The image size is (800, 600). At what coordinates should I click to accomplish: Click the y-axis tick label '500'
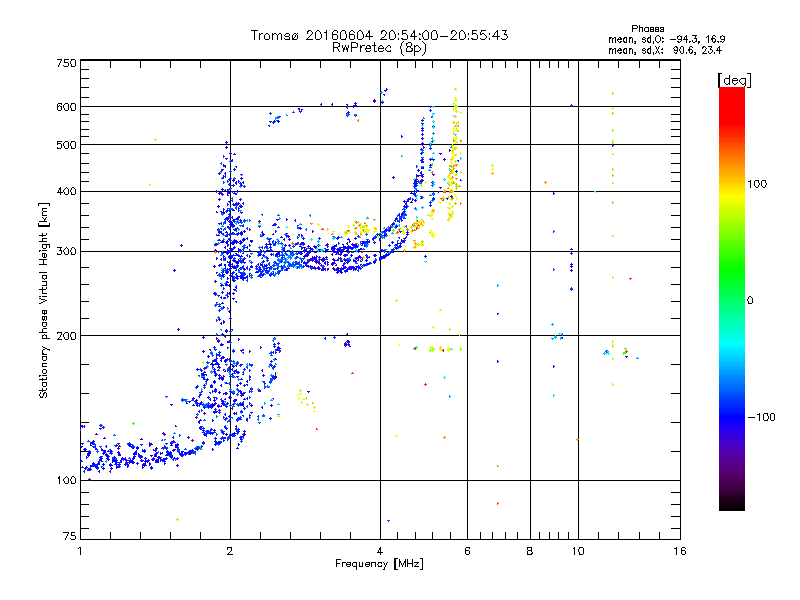point(67,145)
